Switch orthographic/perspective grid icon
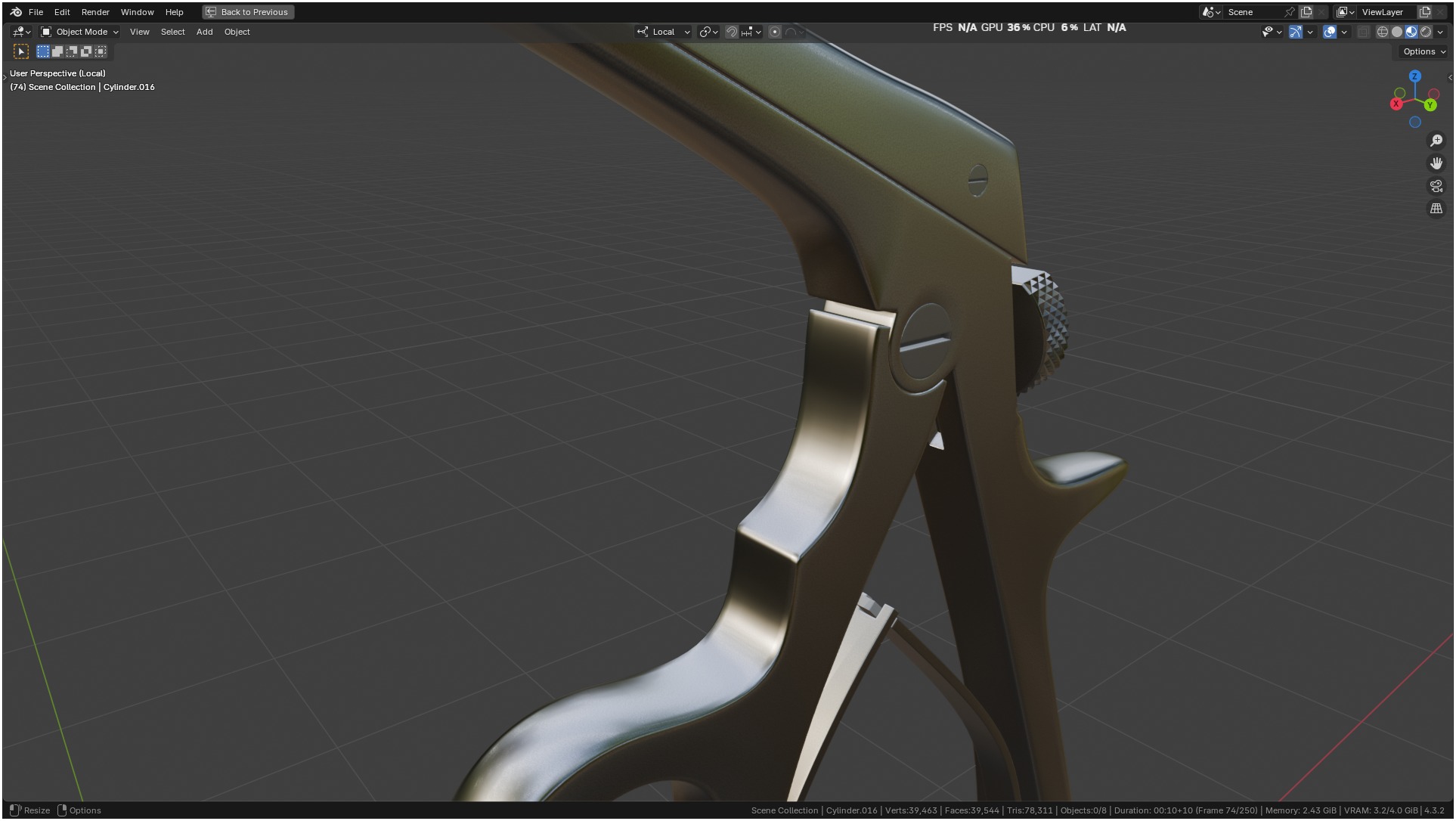 click(1436, 209)
